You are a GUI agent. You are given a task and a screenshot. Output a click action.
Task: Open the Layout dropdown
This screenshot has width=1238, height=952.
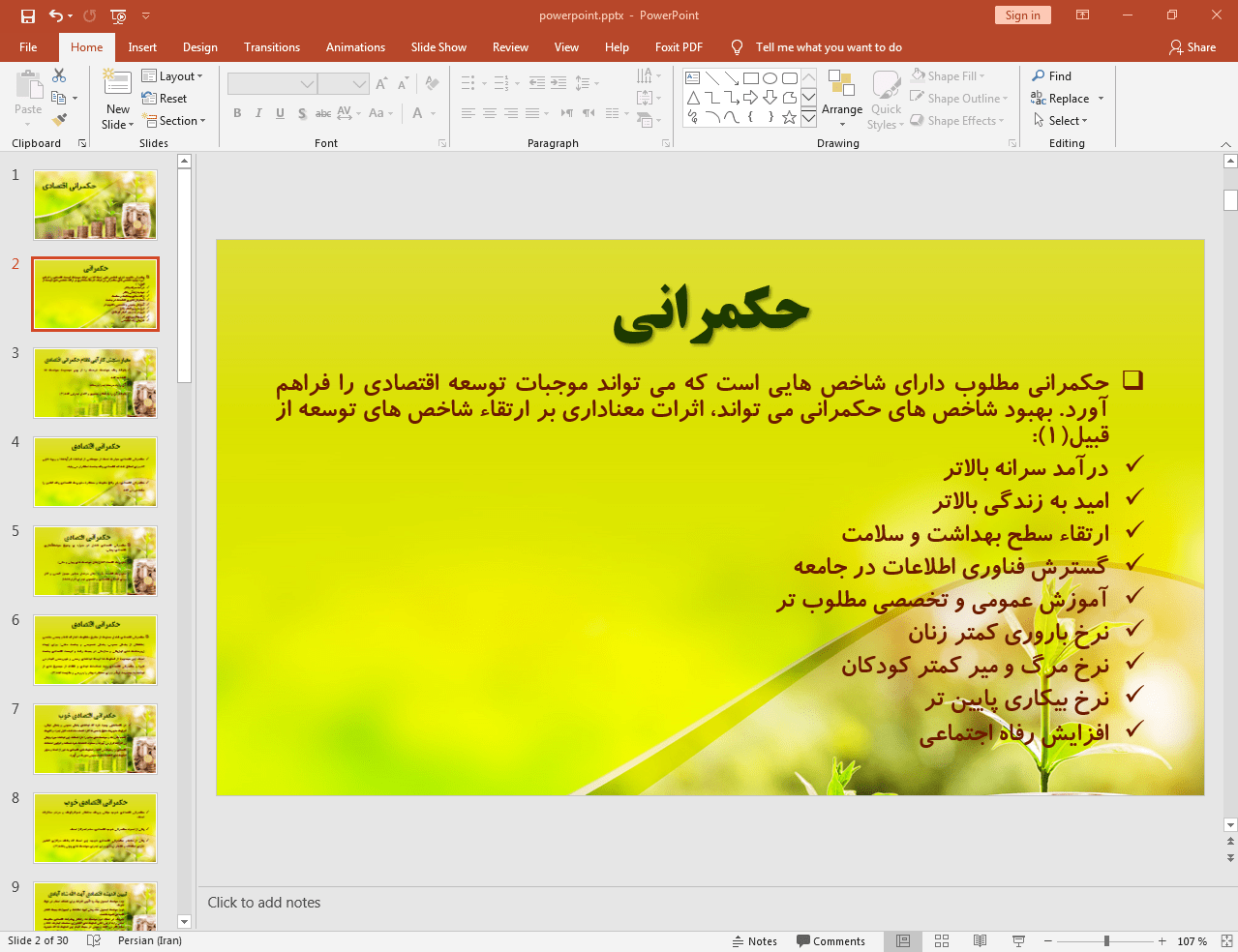(x=172, y=76)
